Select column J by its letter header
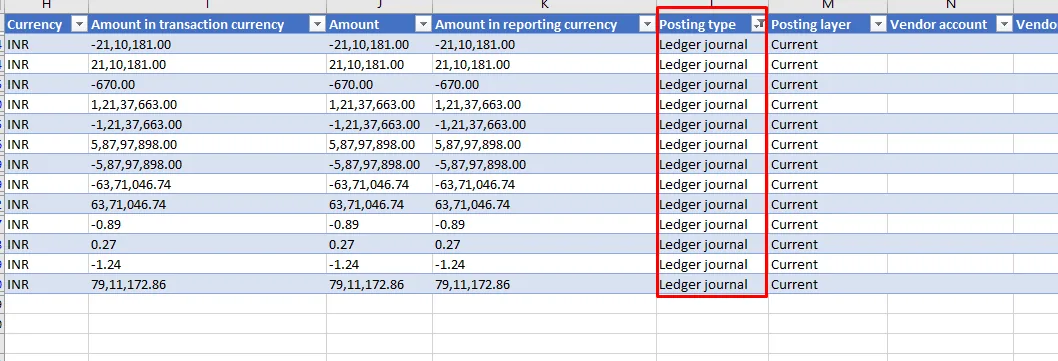The image size is (1058, 361). (x=379, y=5)
